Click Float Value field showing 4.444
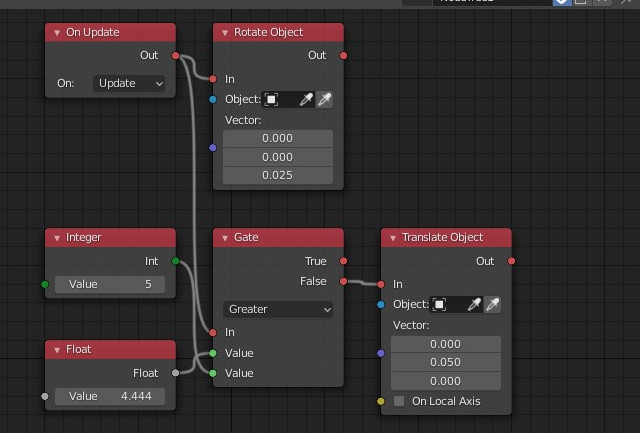The width and height of the screenshot is (640, 433). [x=110, y=396]
